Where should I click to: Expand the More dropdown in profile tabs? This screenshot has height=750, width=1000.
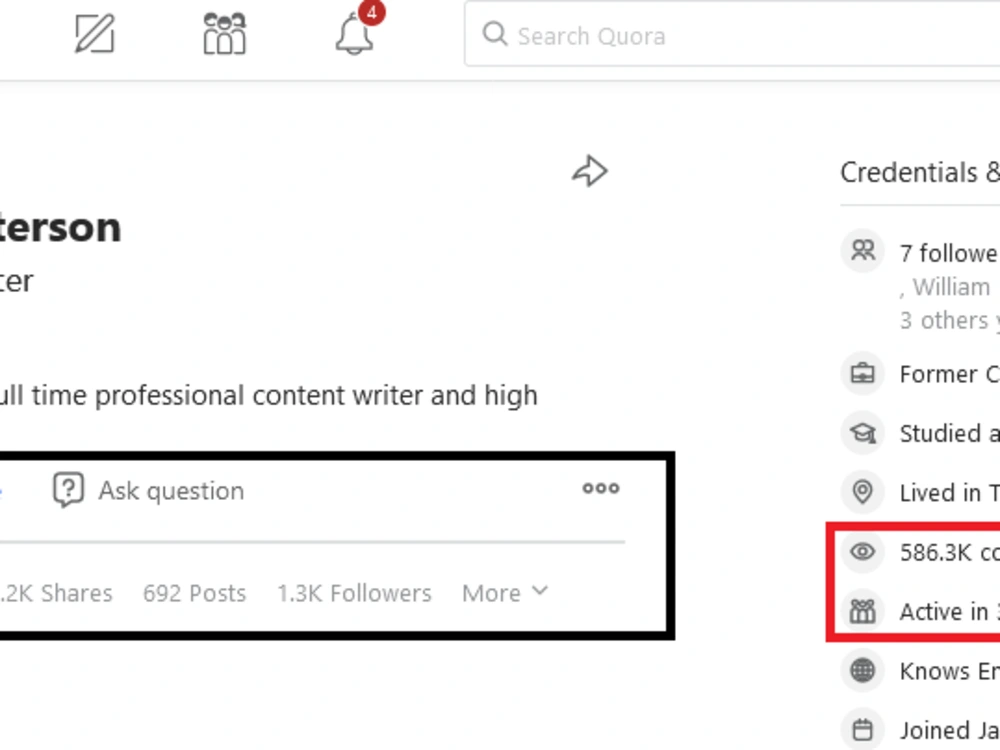(505, 593)
